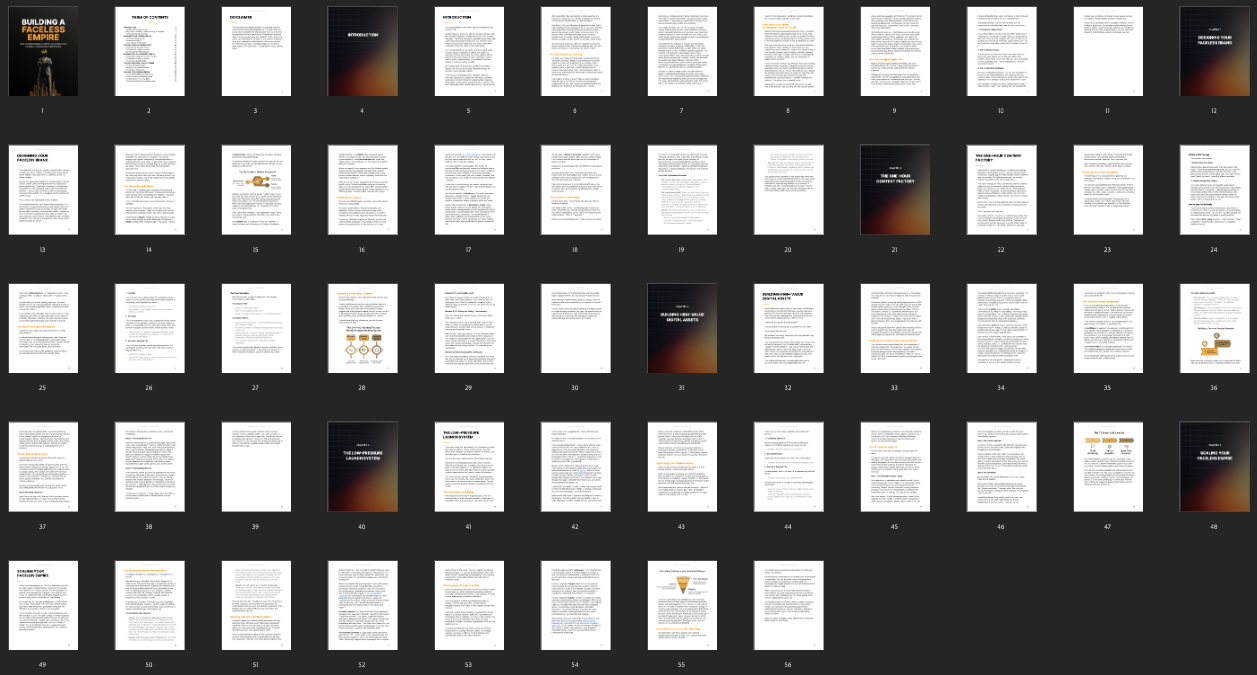
Task: Click page 55 with the funnel diagram
Action: 681,605
